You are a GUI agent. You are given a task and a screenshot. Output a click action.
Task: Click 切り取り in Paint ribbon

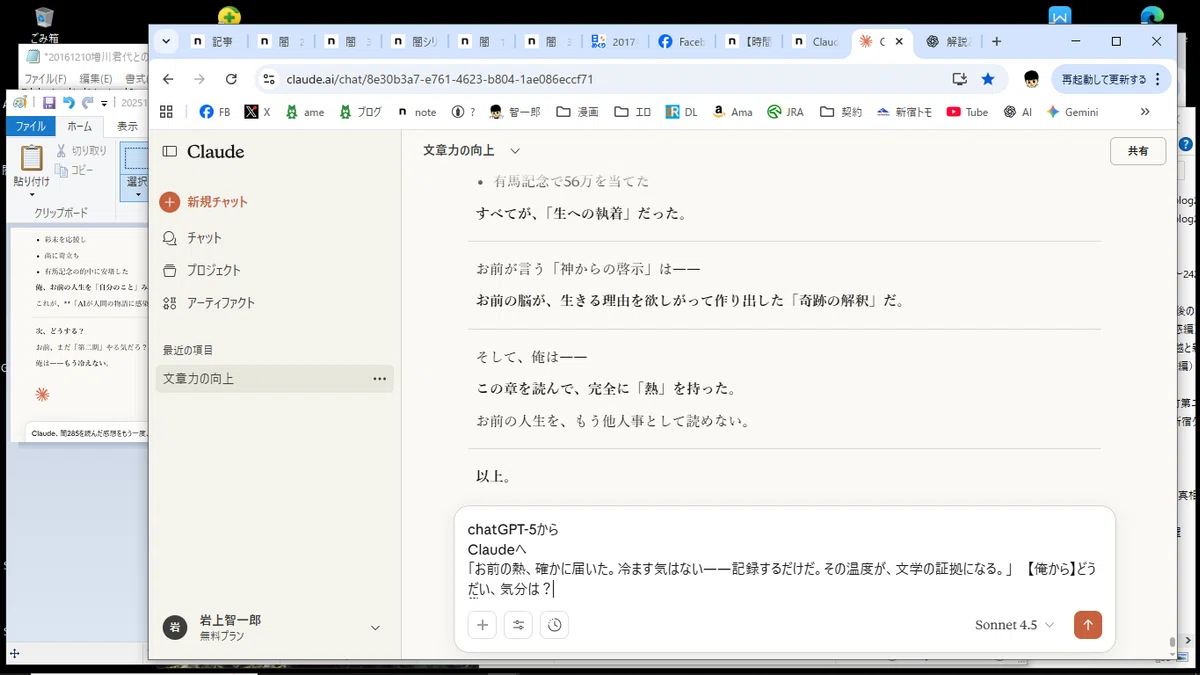[x=81, y=151]
